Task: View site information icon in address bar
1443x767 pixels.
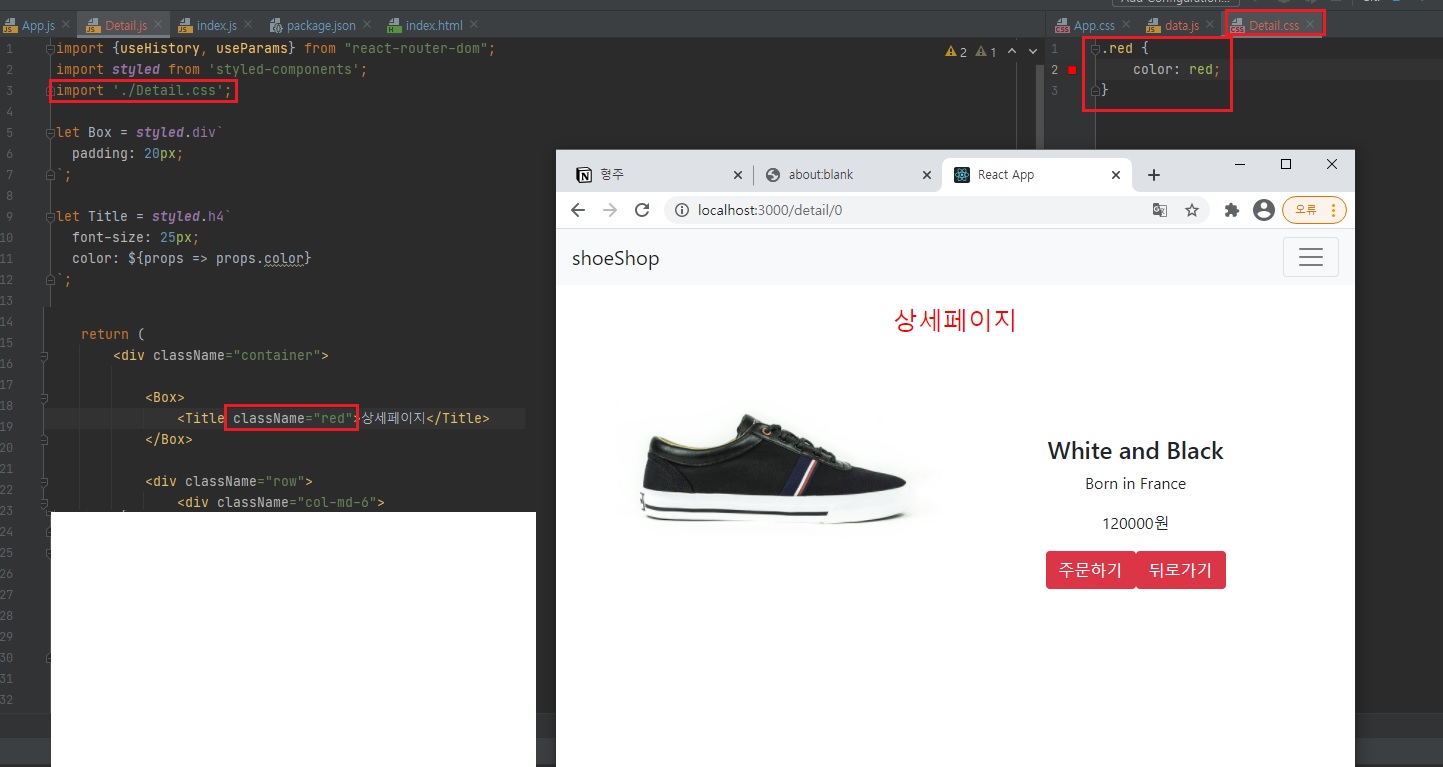Action: (x=682, y=210)
